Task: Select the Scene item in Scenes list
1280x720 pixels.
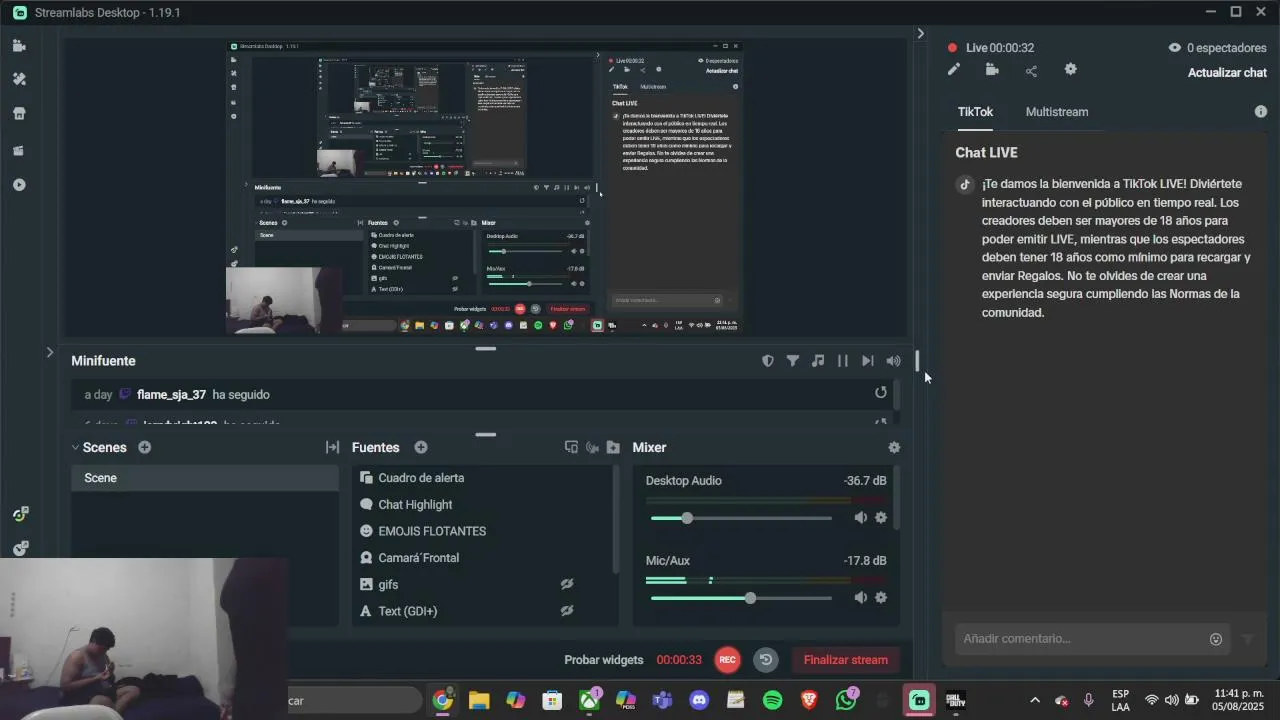Action: [205, 478]
